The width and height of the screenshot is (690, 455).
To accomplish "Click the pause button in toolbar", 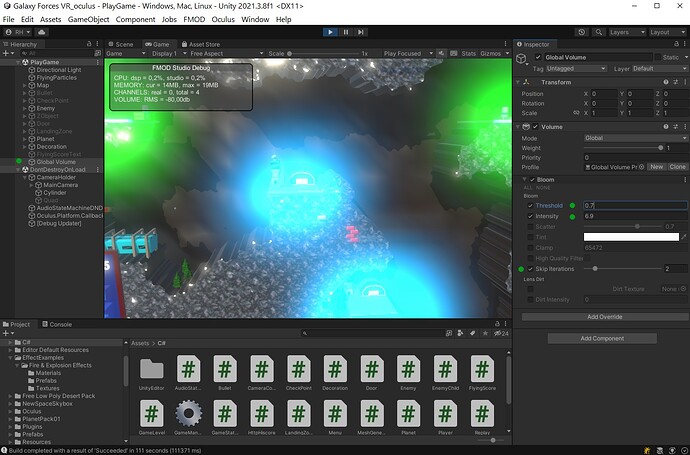I will 345,32.
